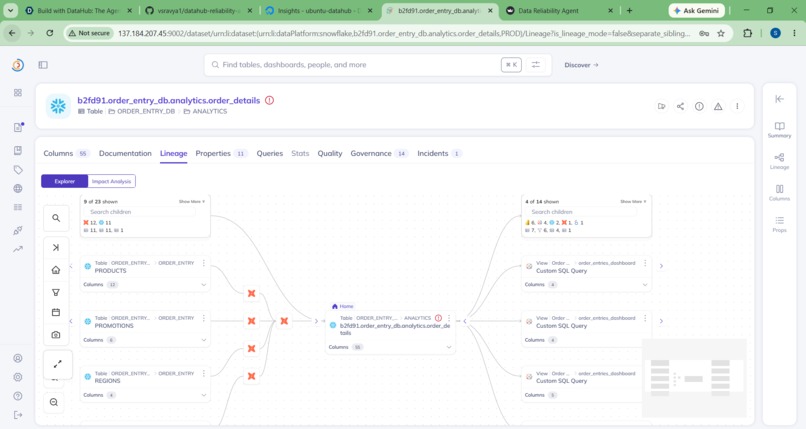Screen dimensions: 806x429
Task: Open Props in the right side panel
Action: coord(779,224)
